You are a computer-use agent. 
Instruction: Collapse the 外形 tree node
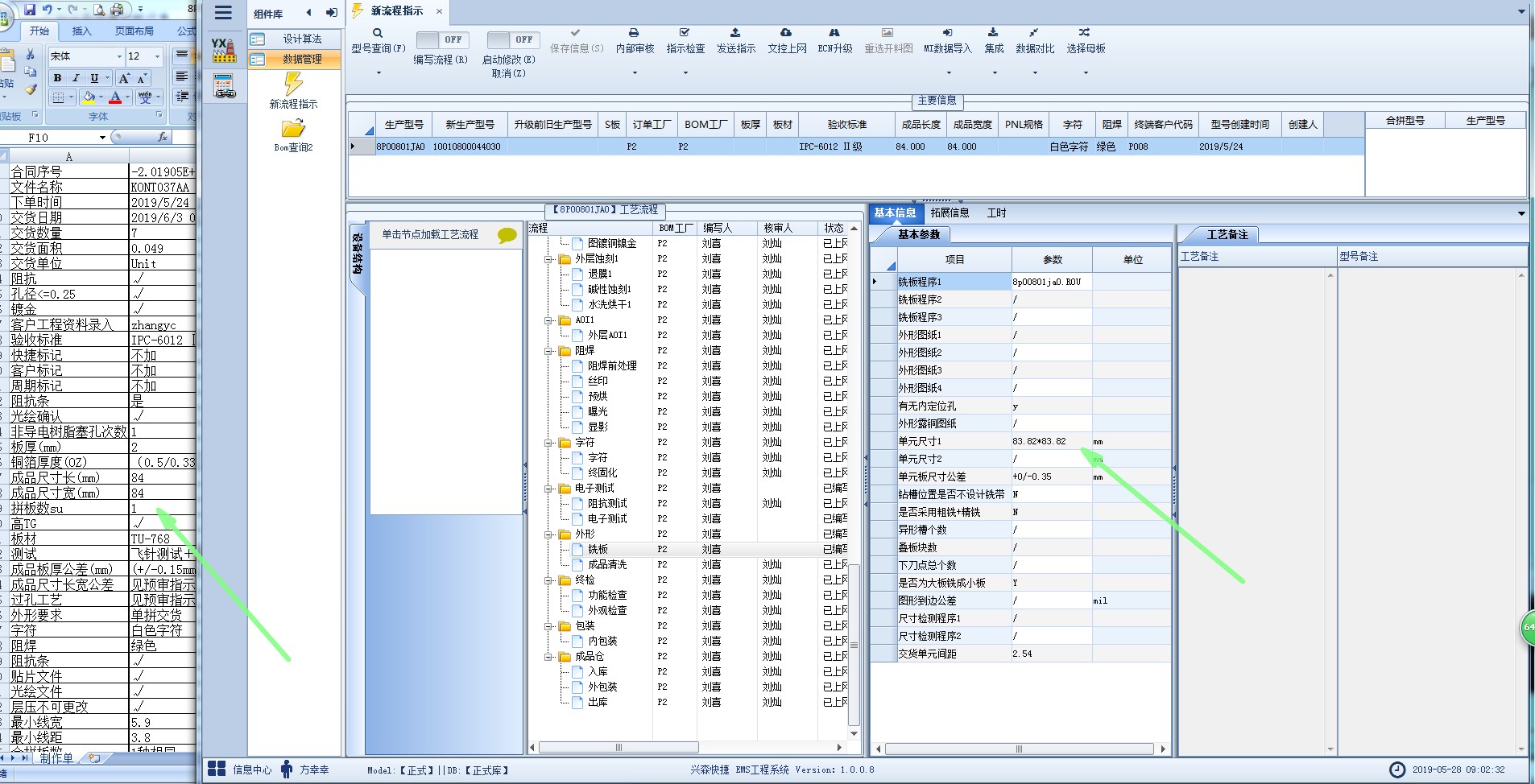(x=548, y=534)
